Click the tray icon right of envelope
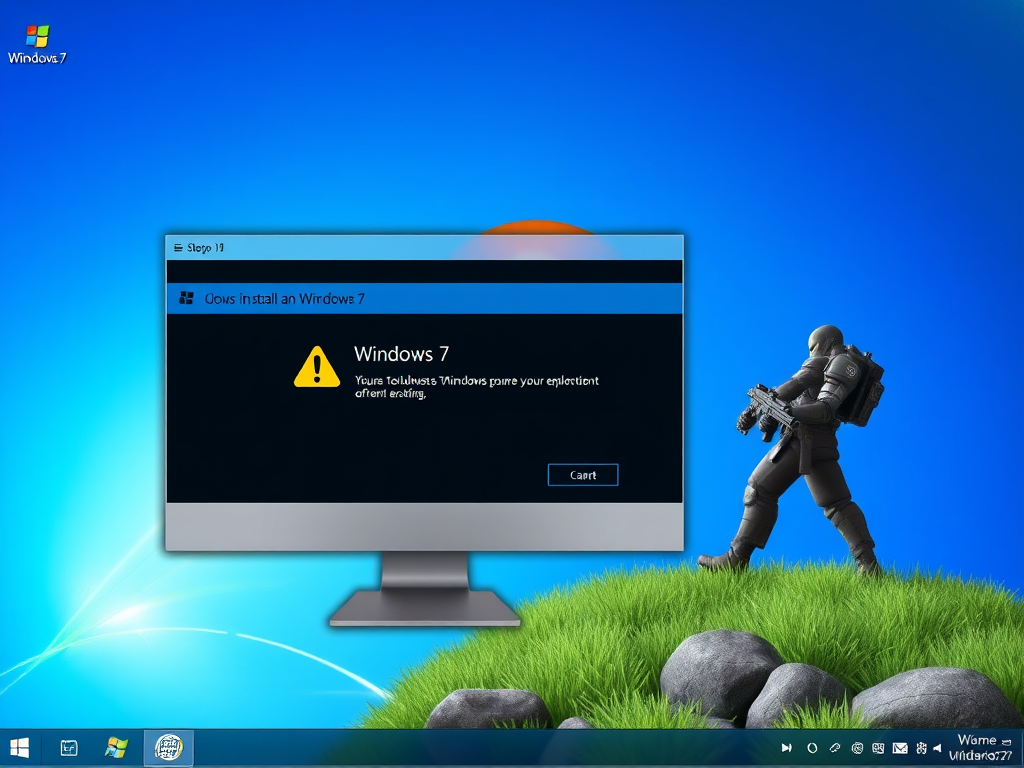This screenshot has width=1024, height=768. click(920, 748)
